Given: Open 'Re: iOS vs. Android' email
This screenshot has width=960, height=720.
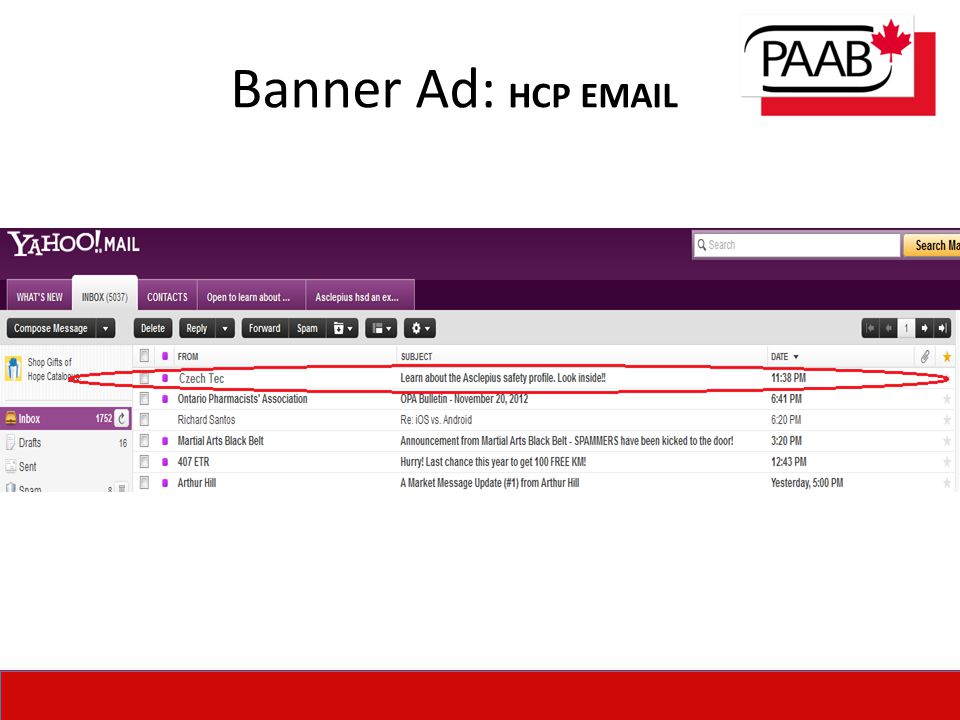Looking at the screenshot, I should pyautogui.click(x=436, y=420).
